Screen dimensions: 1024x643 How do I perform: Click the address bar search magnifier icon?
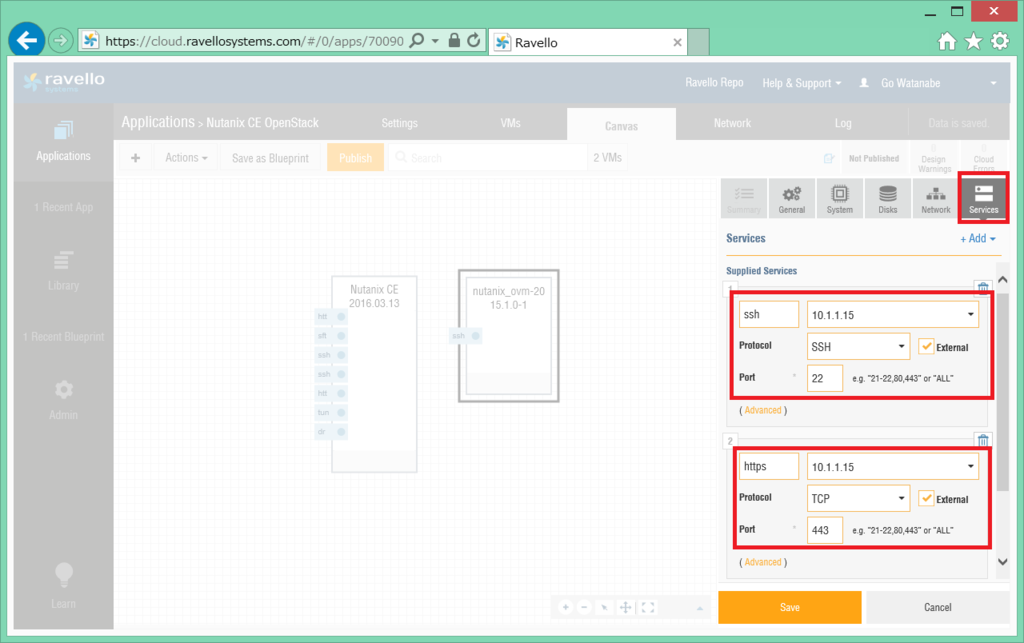[x=416, y=40]
